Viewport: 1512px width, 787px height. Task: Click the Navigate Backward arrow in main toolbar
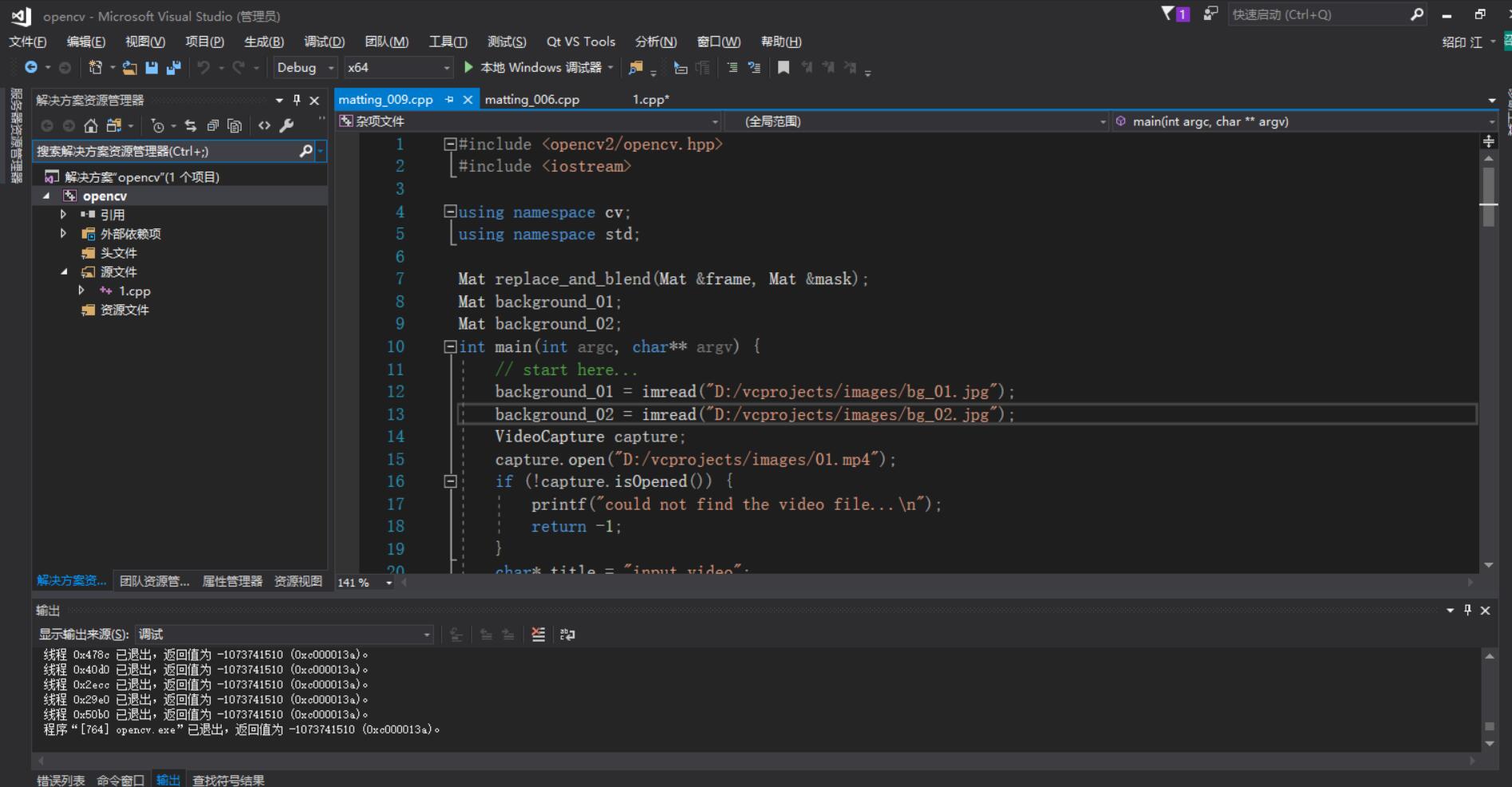coord(31,68)
